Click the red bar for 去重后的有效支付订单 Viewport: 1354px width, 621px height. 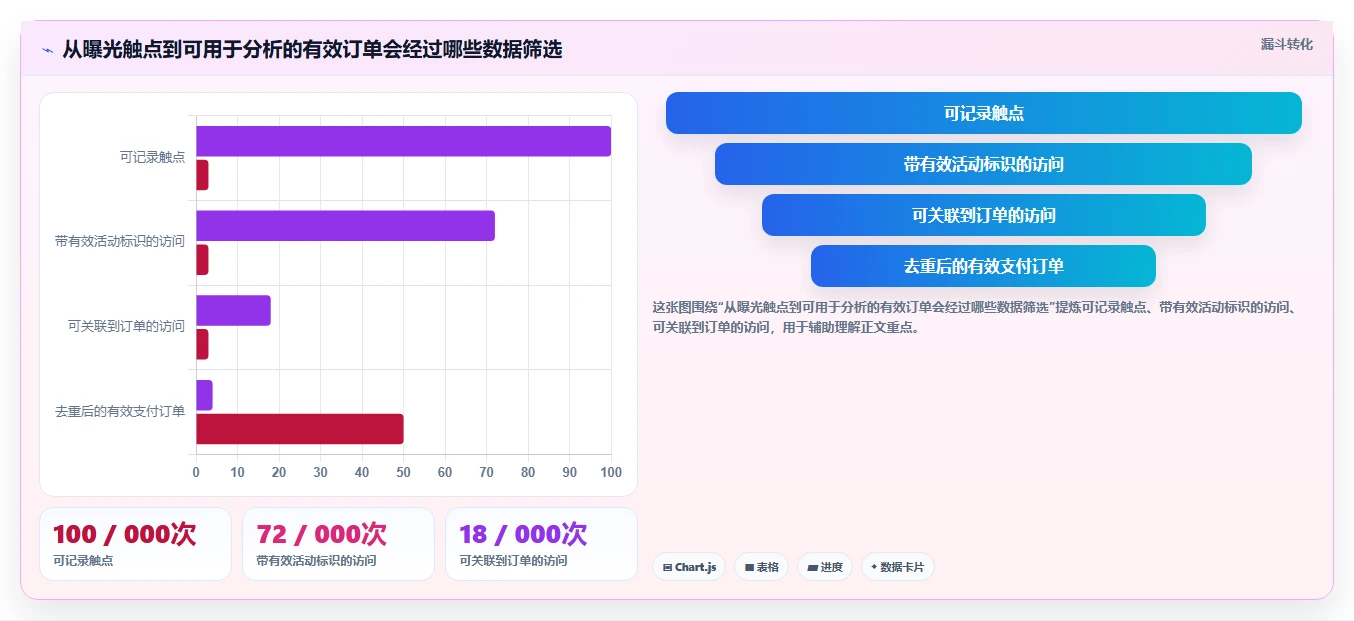(300, 429)
